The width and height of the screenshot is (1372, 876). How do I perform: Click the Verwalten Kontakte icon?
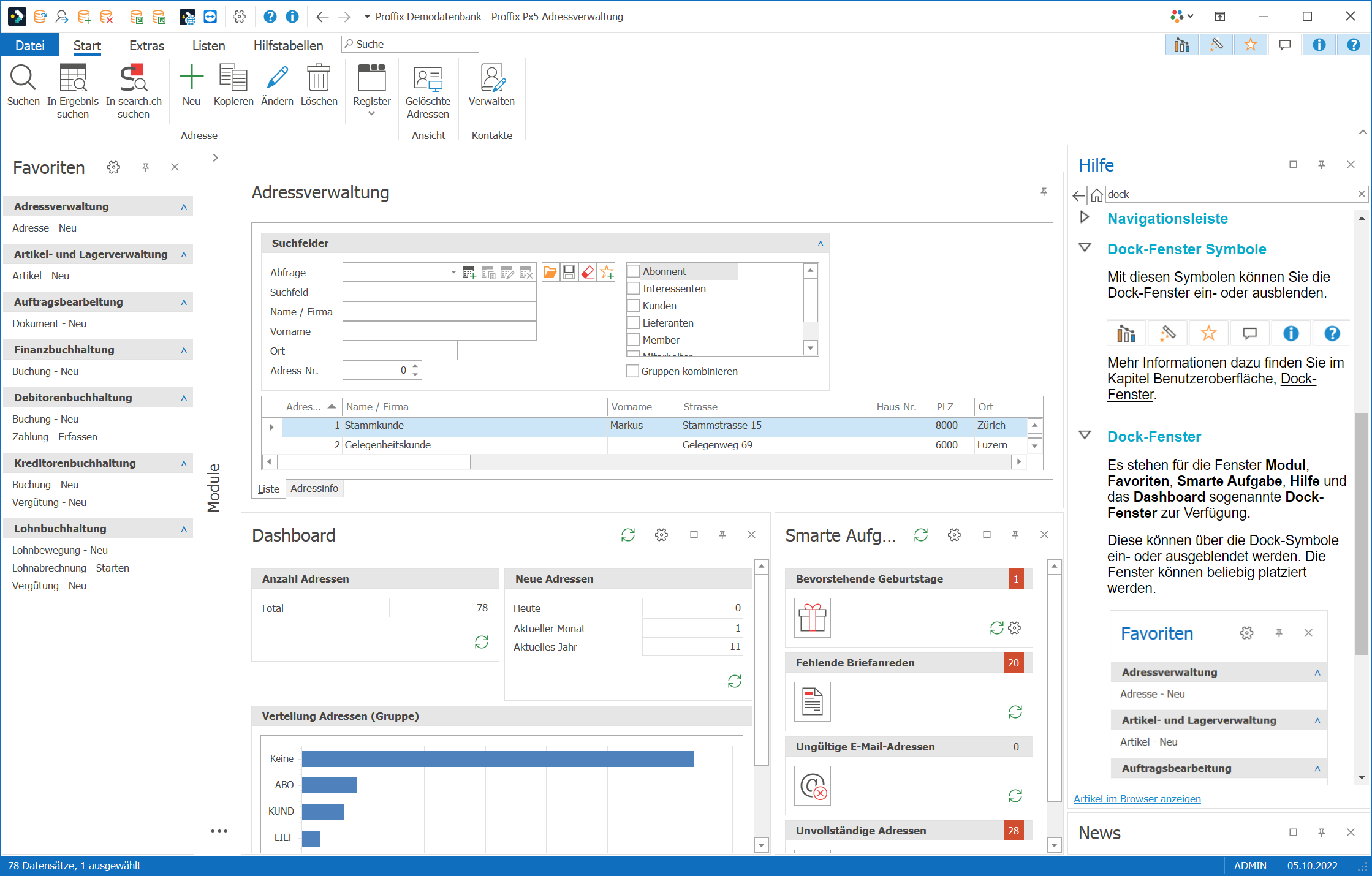coord(491,78)
